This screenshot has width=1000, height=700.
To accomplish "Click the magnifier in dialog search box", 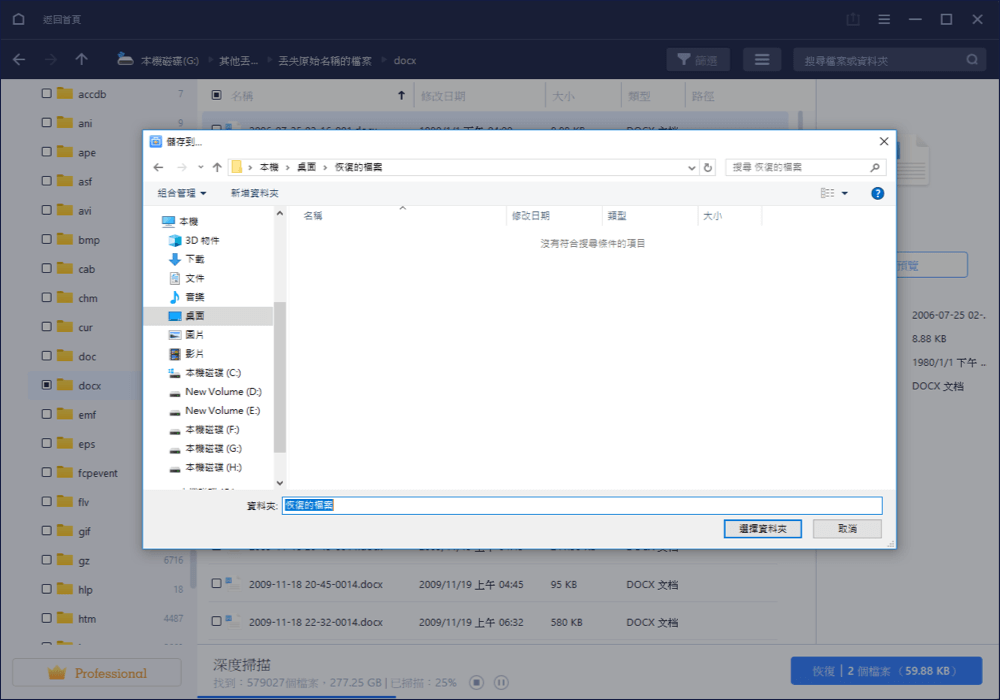I will (875, 167).
